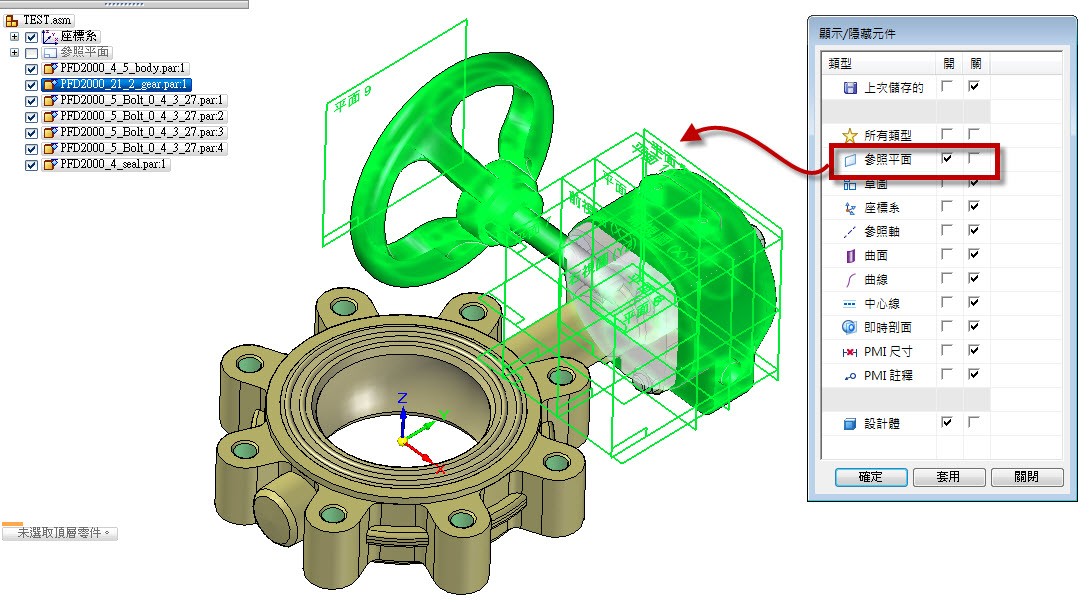This screenshot has height=602, width=1092.
Task: Click the 所有類型 star icon
Action: pos(850,135)
